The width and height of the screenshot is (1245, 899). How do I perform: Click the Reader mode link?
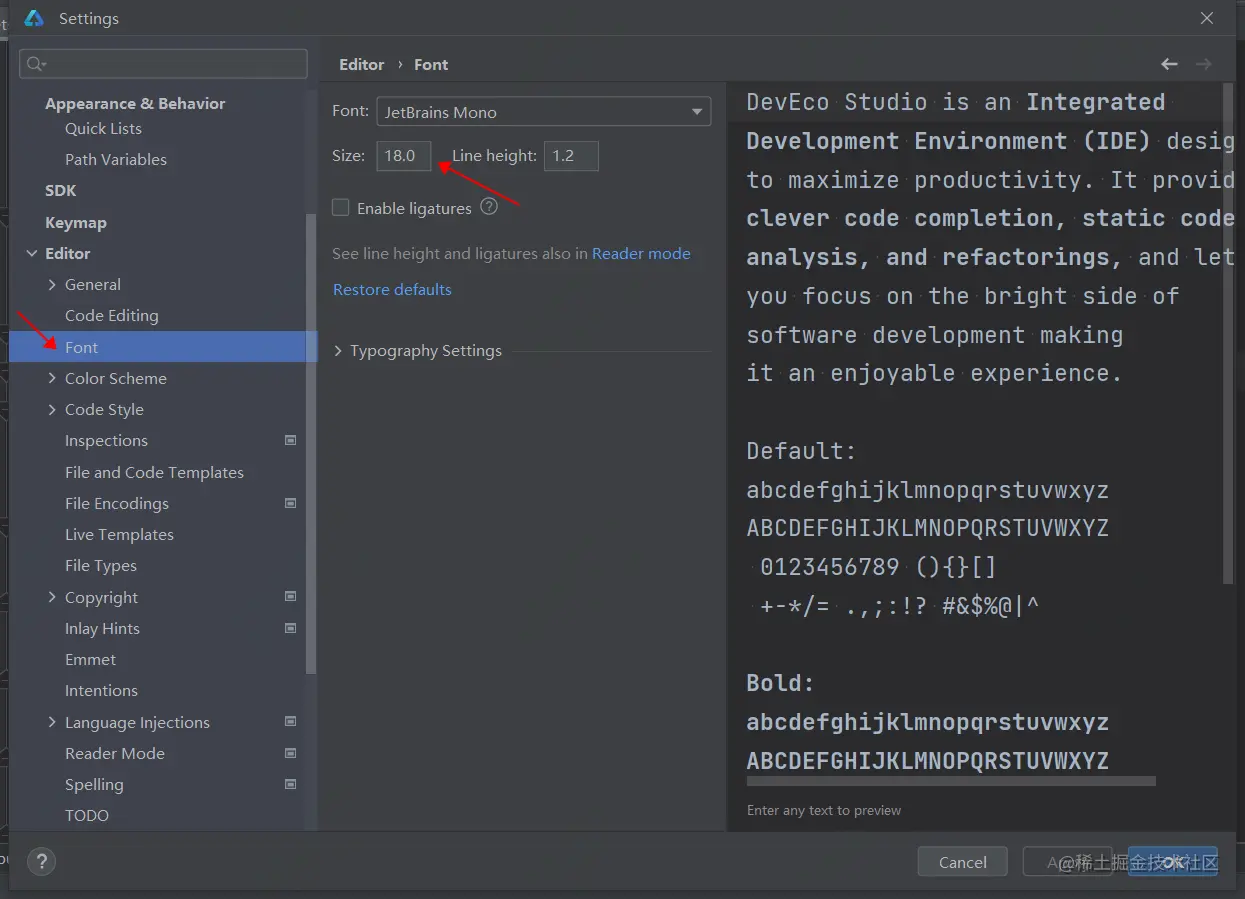(x=641, y=253)
